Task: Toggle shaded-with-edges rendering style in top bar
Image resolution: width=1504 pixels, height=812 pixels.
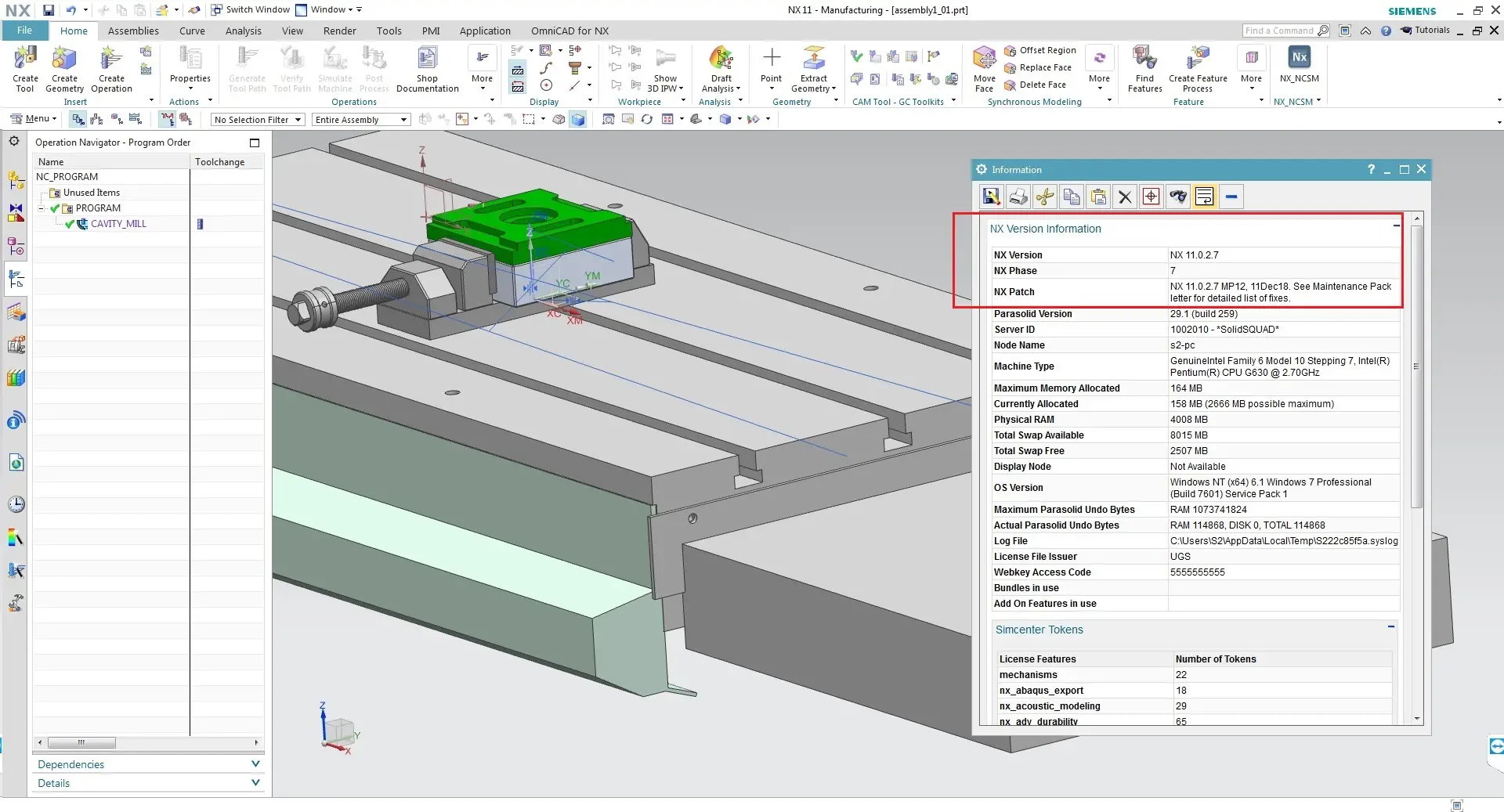Action: point(578,119)
